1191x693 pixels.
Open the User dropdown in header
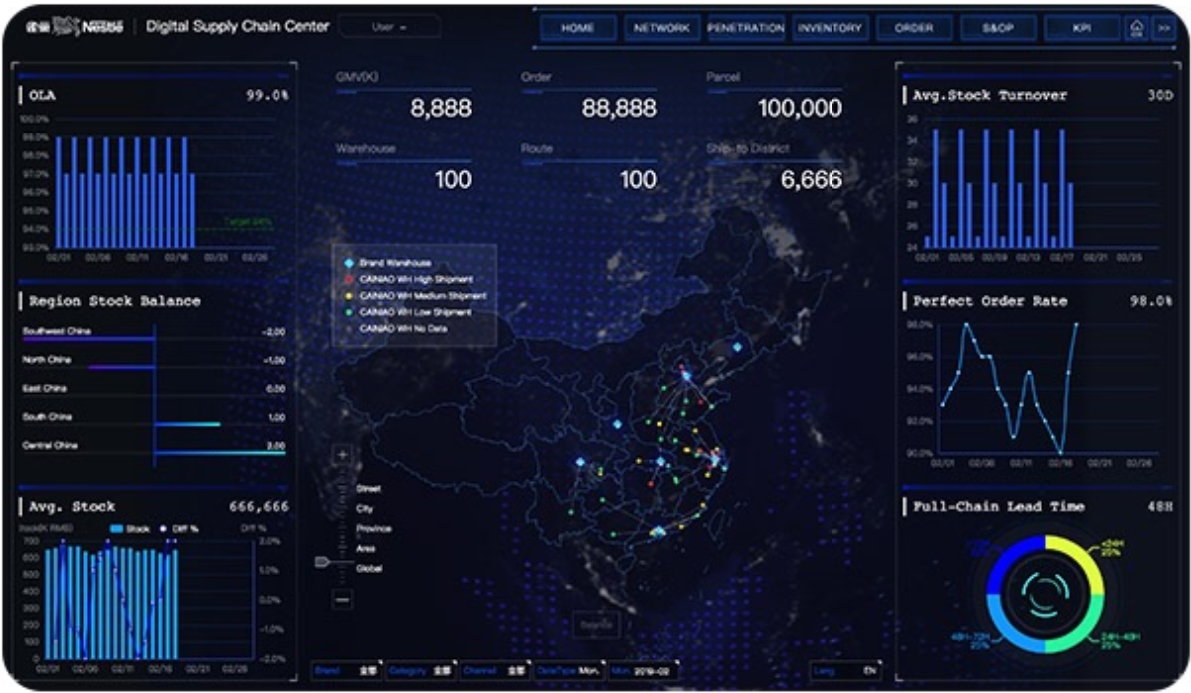(x=389, y=27)
